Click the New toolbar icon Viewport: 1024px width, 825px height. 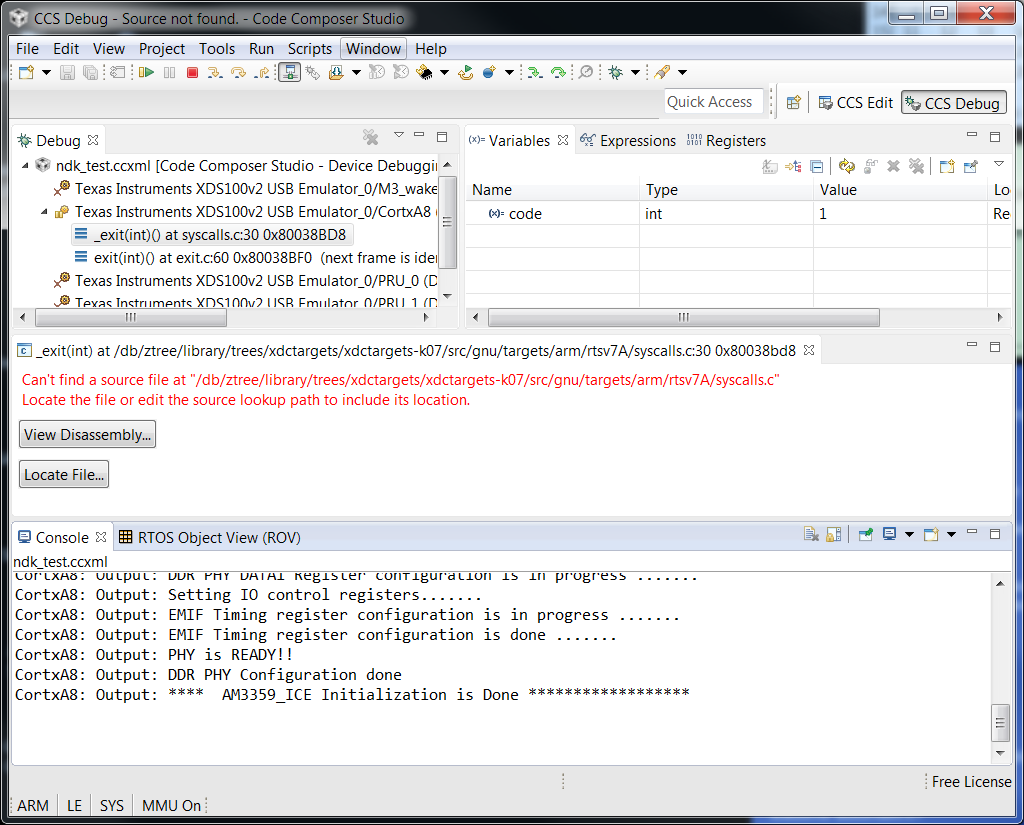pyautogui.click(x=26, y=72)
